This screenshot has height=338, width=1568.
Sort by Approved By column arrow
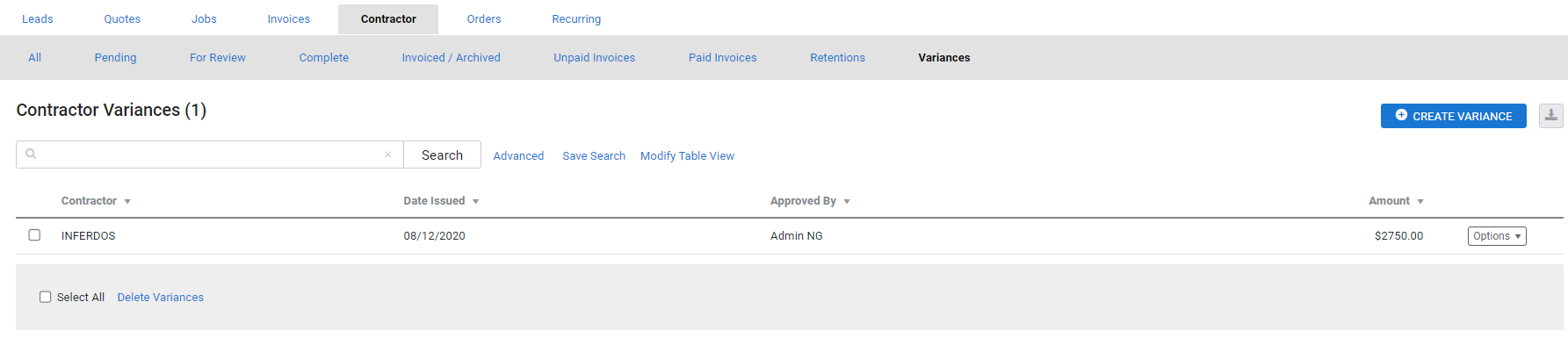click(x=847, y=202)
